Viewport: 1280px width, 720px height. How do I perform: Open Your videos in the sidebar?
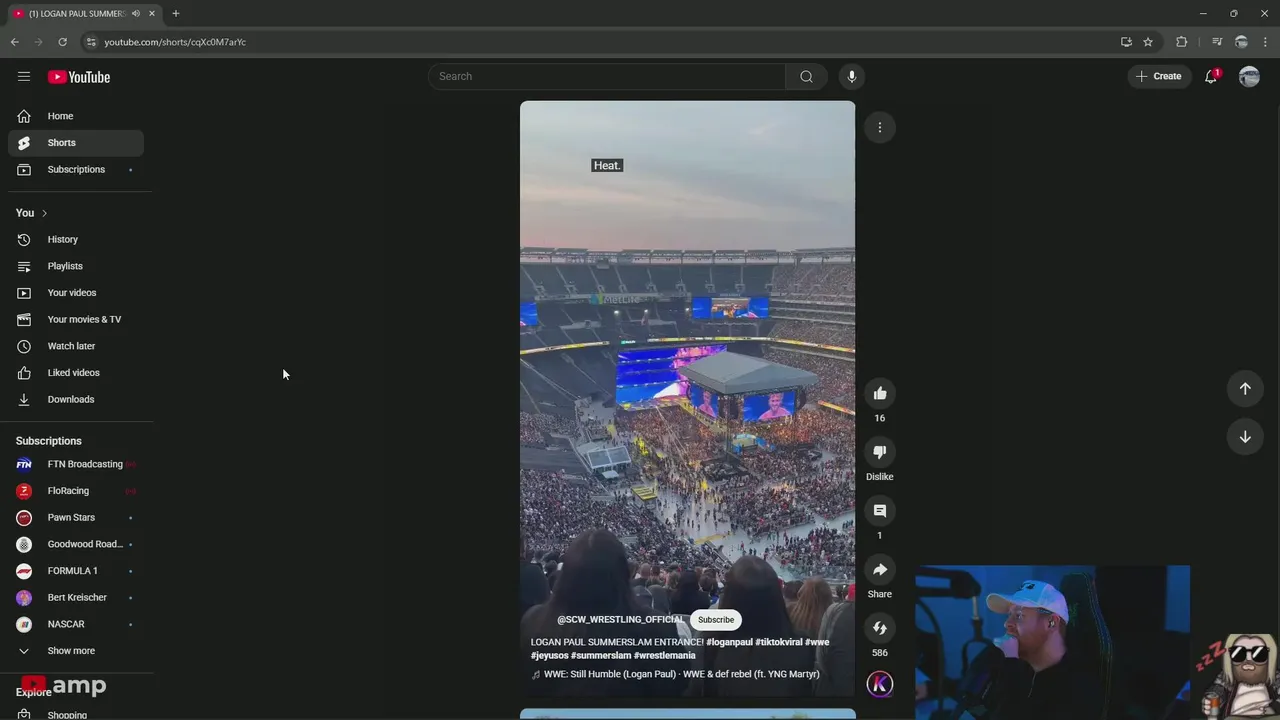[x=76, y=293]
